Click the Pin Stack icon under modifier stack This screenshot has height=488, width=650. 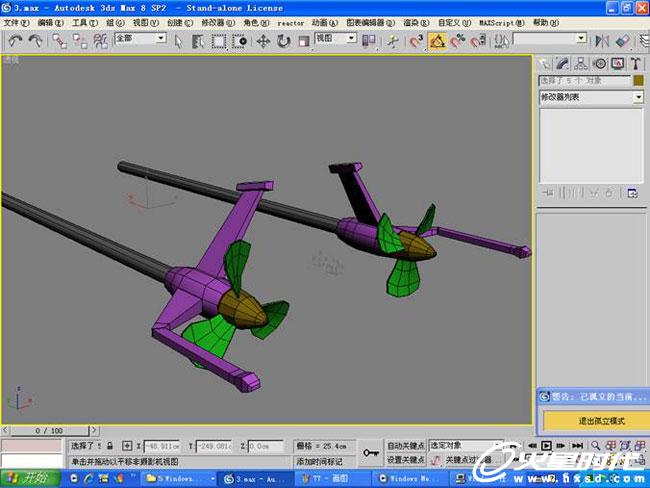click(x=548, y=193)
